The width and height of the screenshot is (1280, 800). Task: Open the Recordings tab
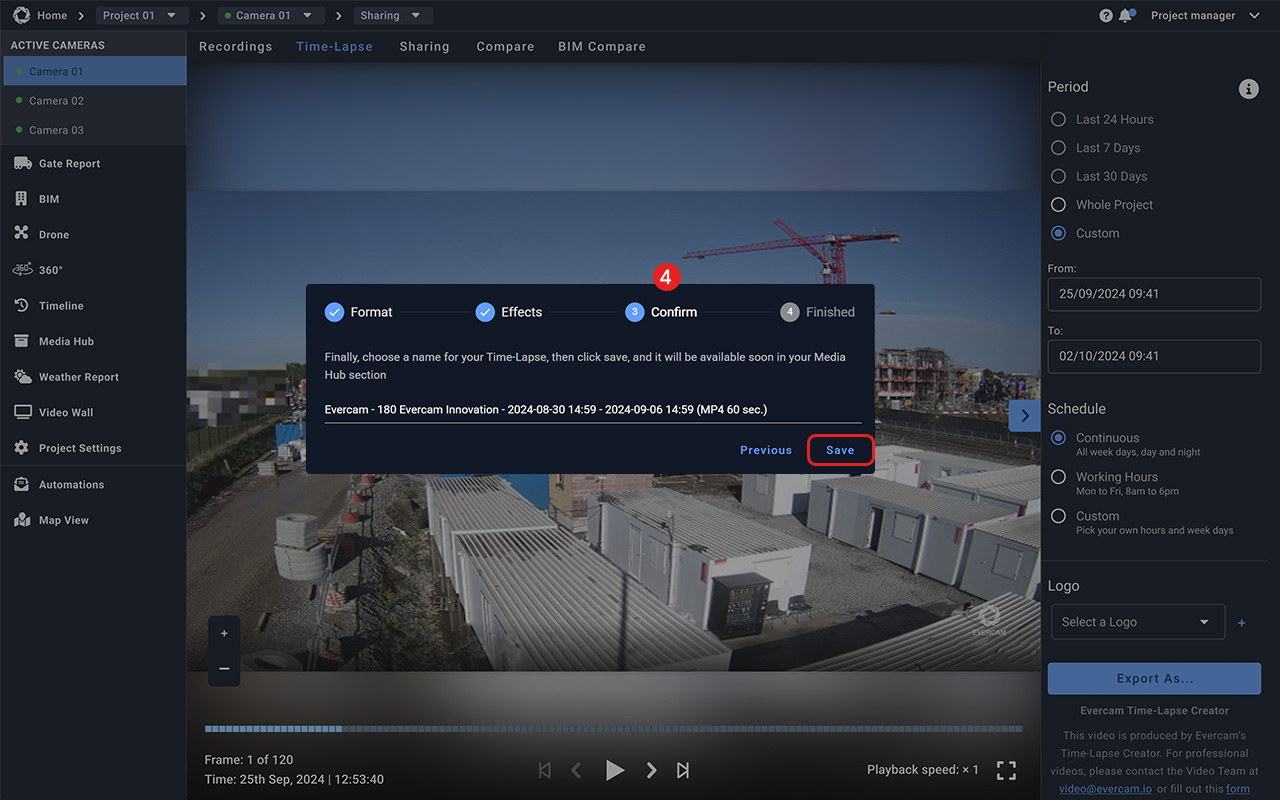(235, 46)
